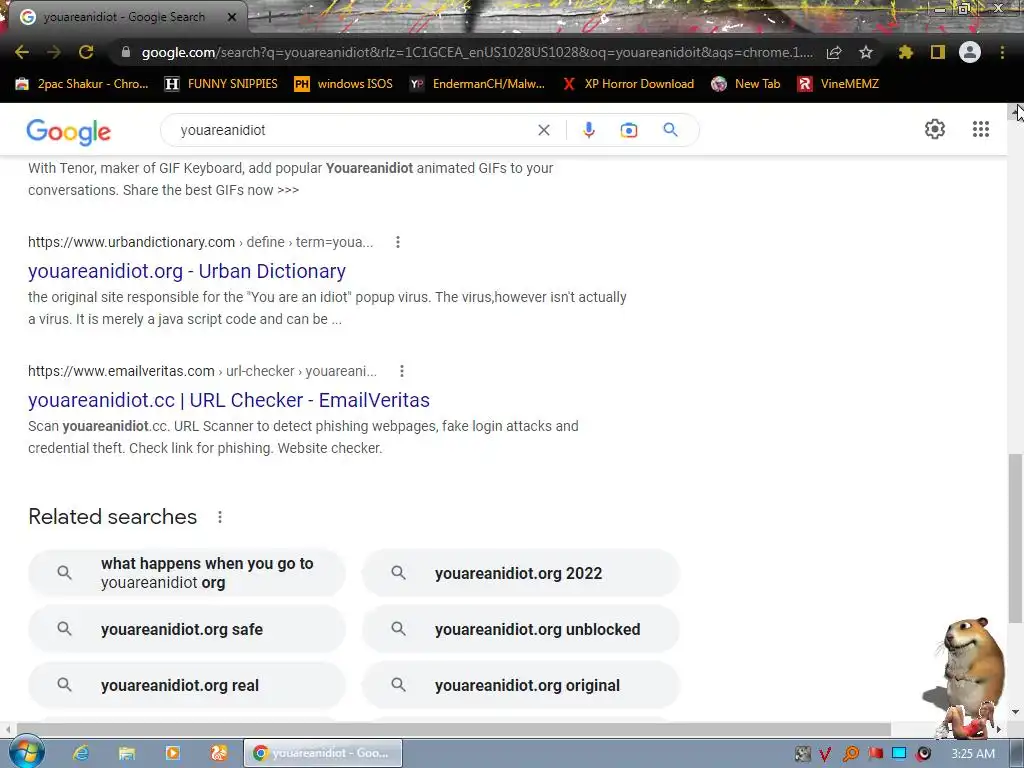Open the Chrome three-dot menu
The height and width of the screenshot is (768, 1024).
[x=1002, y=52]
